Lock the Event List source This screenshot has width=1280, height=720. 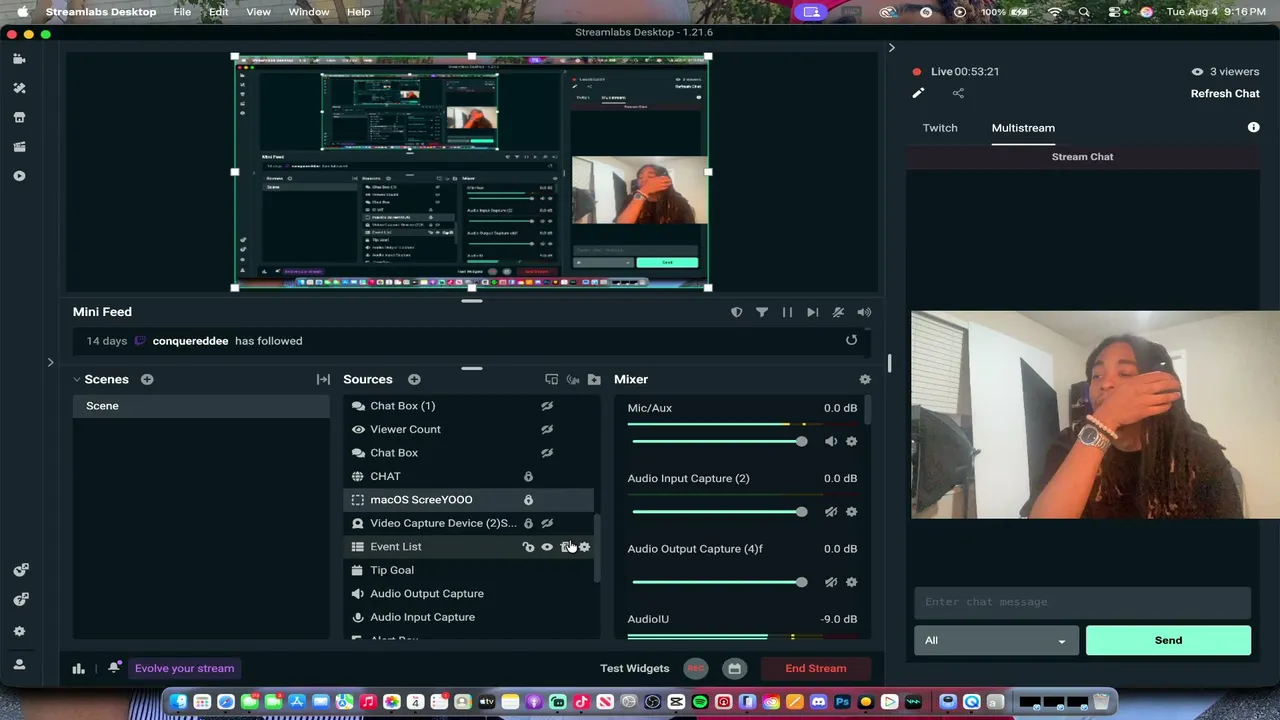[528, 547]
